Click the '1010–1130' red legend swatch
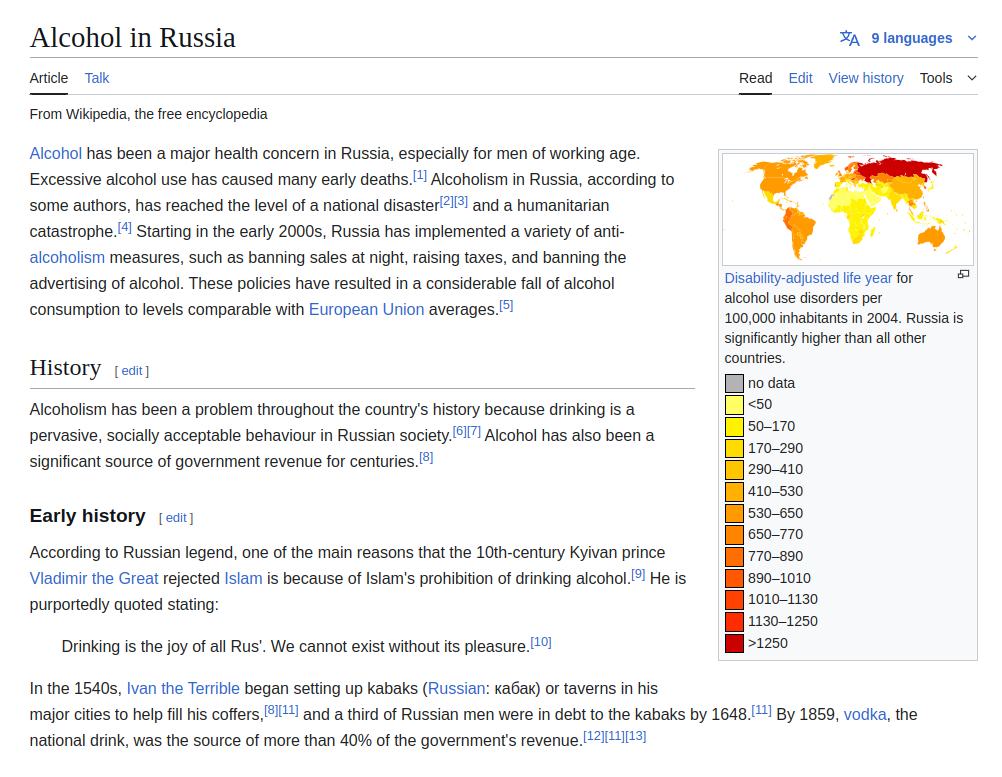Viewport: 1002px width, 777px height. (x=734, y=599)
